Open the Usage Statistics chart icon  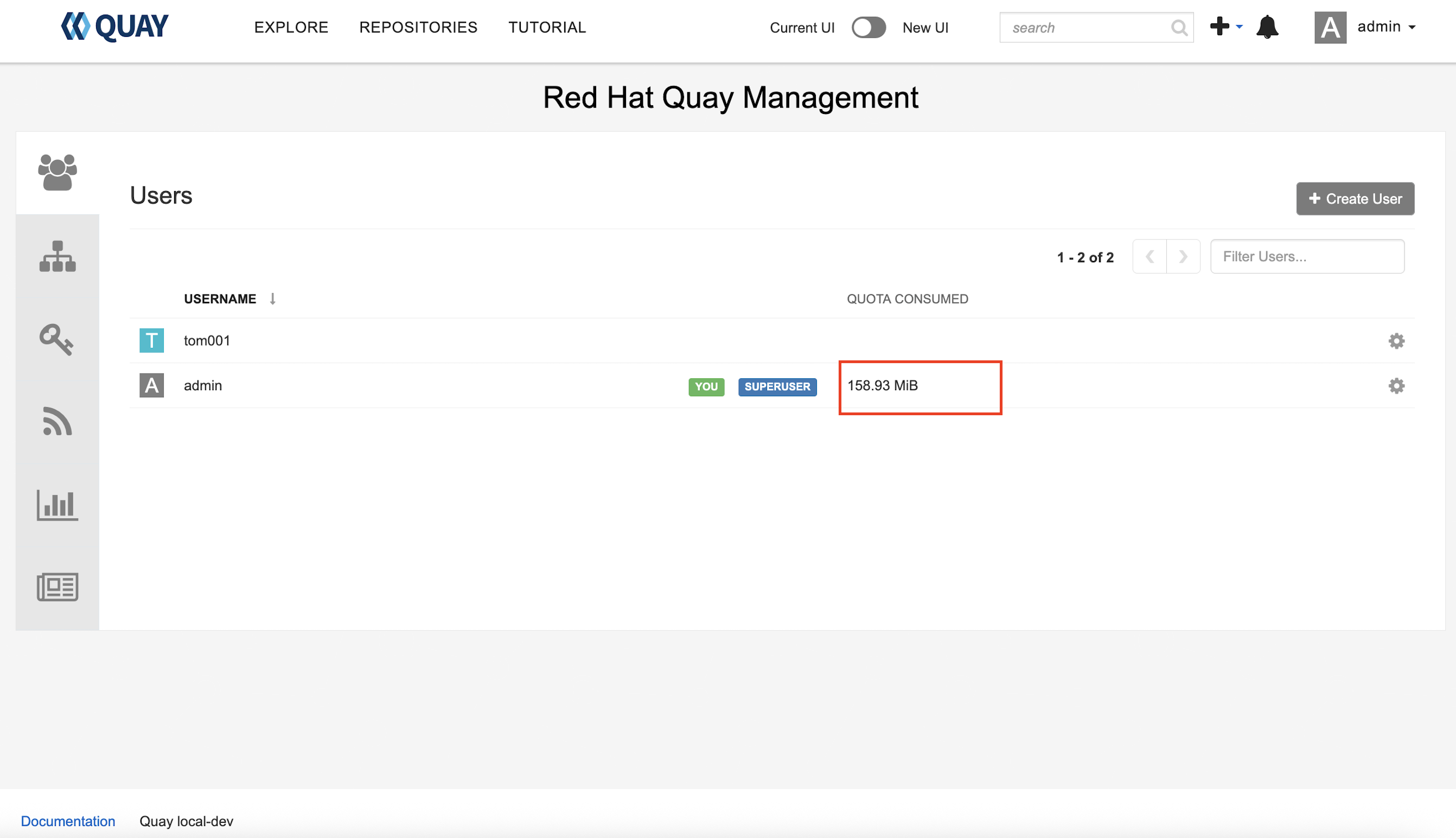click(x=57, y=505)
